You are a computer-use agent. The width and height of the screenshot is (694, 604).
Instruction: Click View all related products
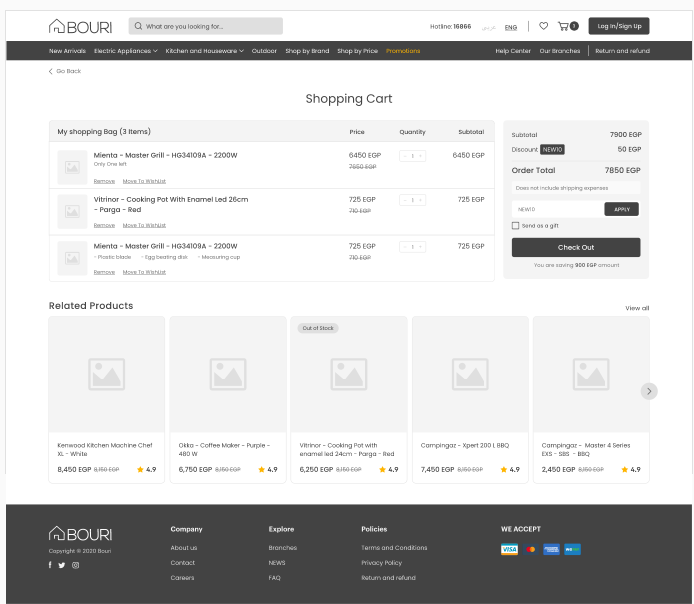click(637, 308)
